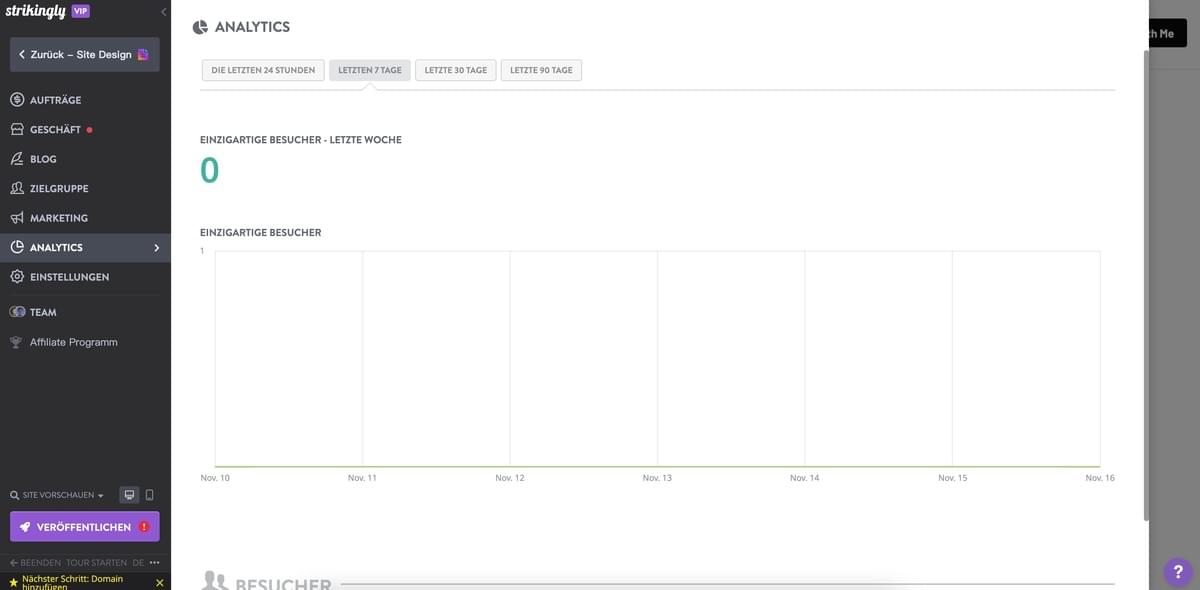Click the Veröffentlichen button
This screenshot has width=1200, height=590.
pos(85,525)
